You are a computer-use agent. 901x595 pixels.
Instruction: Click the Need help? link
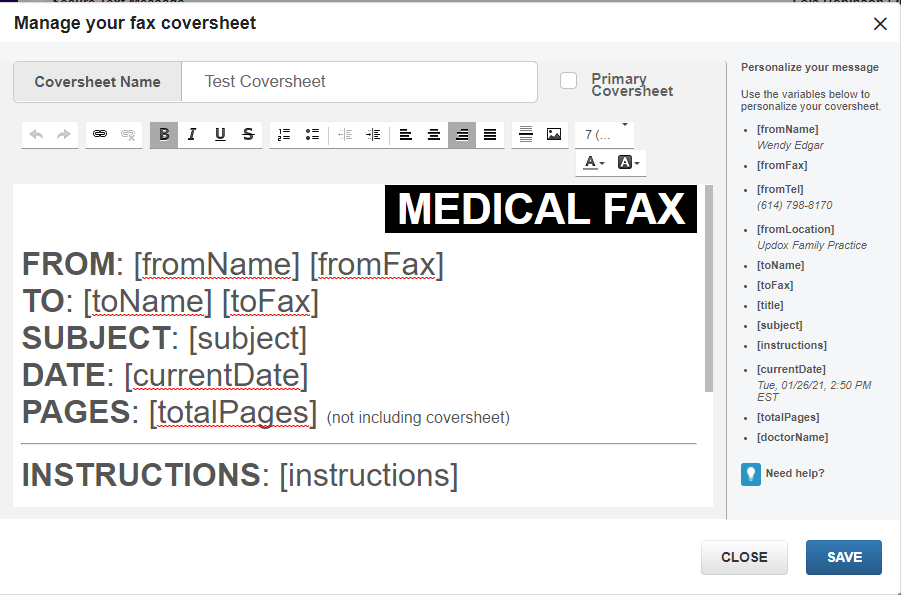[x=795, y=473]
